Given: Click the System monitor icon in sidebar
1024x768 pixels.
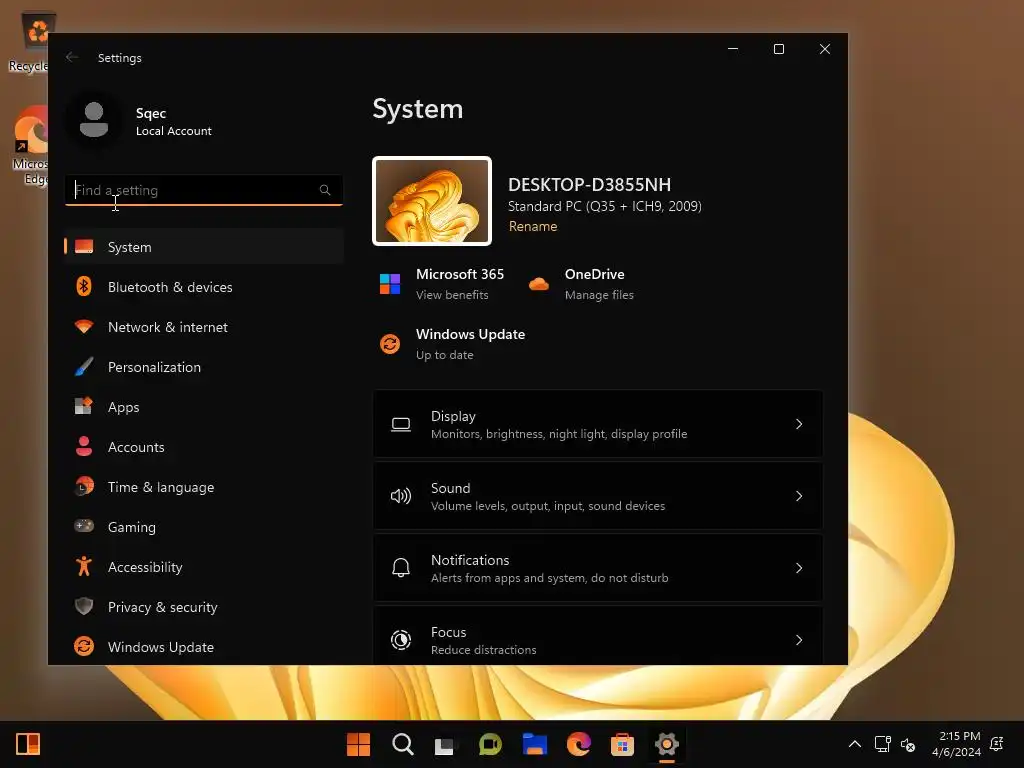Looking at the screenshot, I should (x=84, y=247).
